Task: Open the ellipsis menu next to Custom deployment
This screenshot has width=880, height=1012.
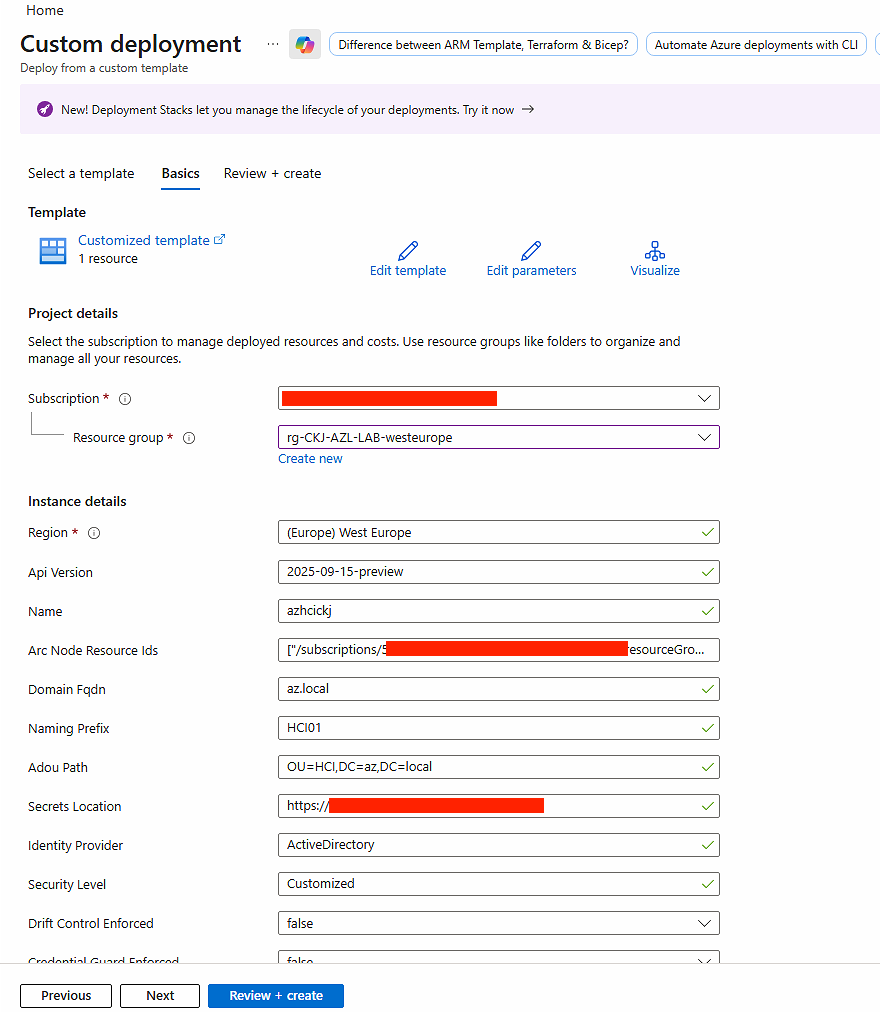Action: tap(273, 45)
